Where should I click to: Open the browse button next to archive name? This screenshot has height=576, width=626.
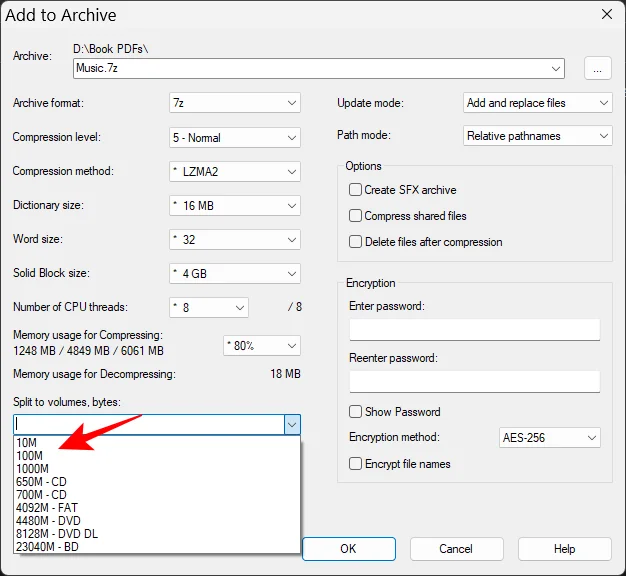[x=597, y=68]
